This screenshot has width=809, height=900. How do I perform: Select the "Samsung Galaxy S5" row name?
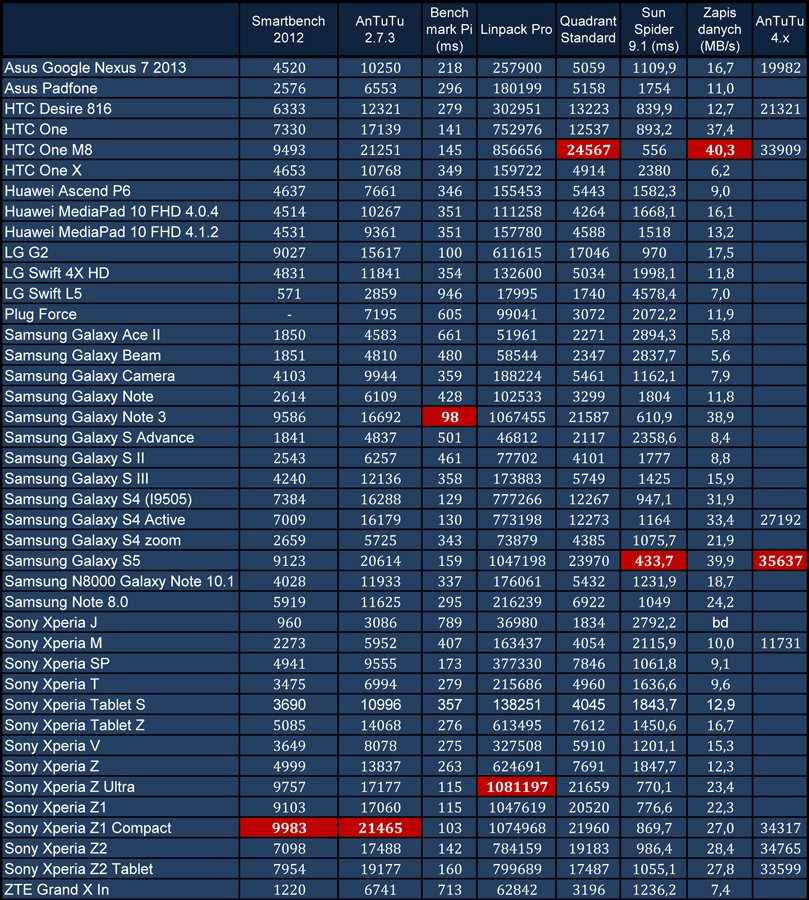[x=72, y=561]
